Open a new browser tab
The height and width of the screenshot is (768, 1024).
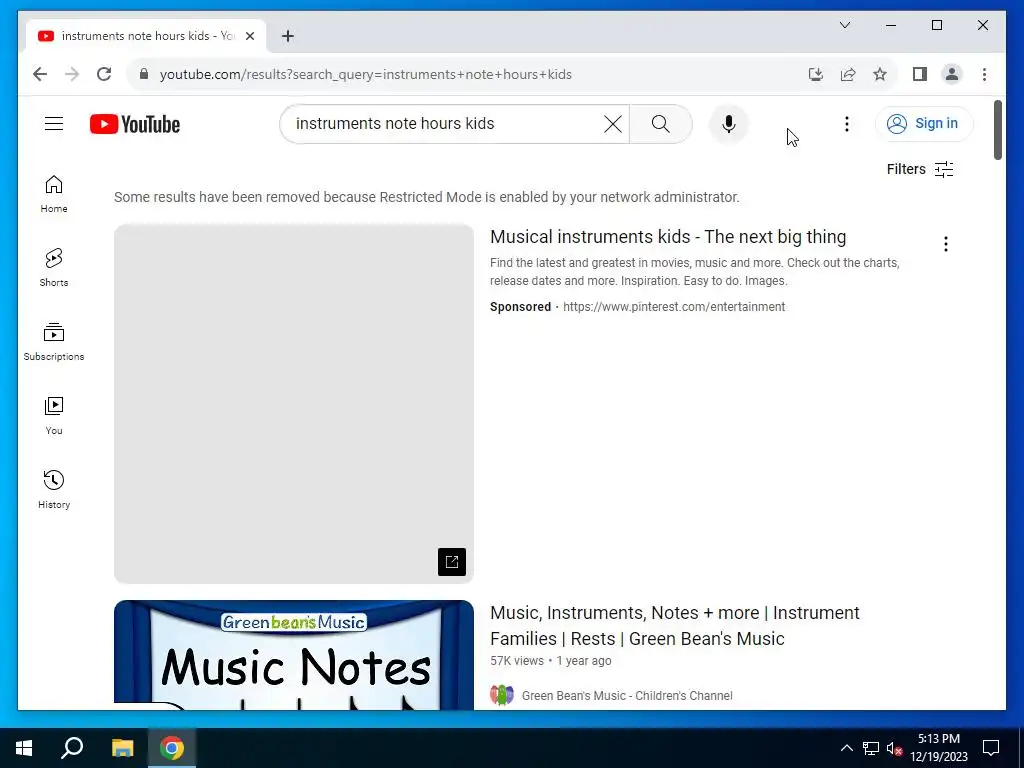click(x=288, y=36)
